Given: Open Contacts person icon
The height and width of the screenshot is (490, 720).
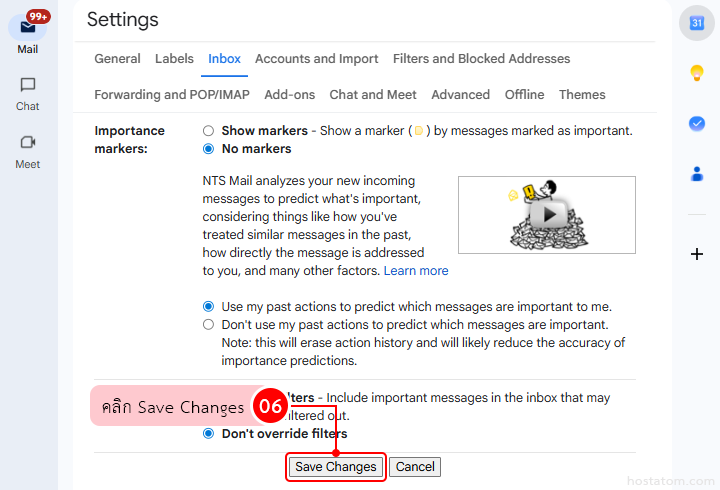Looking at the screenshot, I should pyautogui.click(x=697, y=174).
